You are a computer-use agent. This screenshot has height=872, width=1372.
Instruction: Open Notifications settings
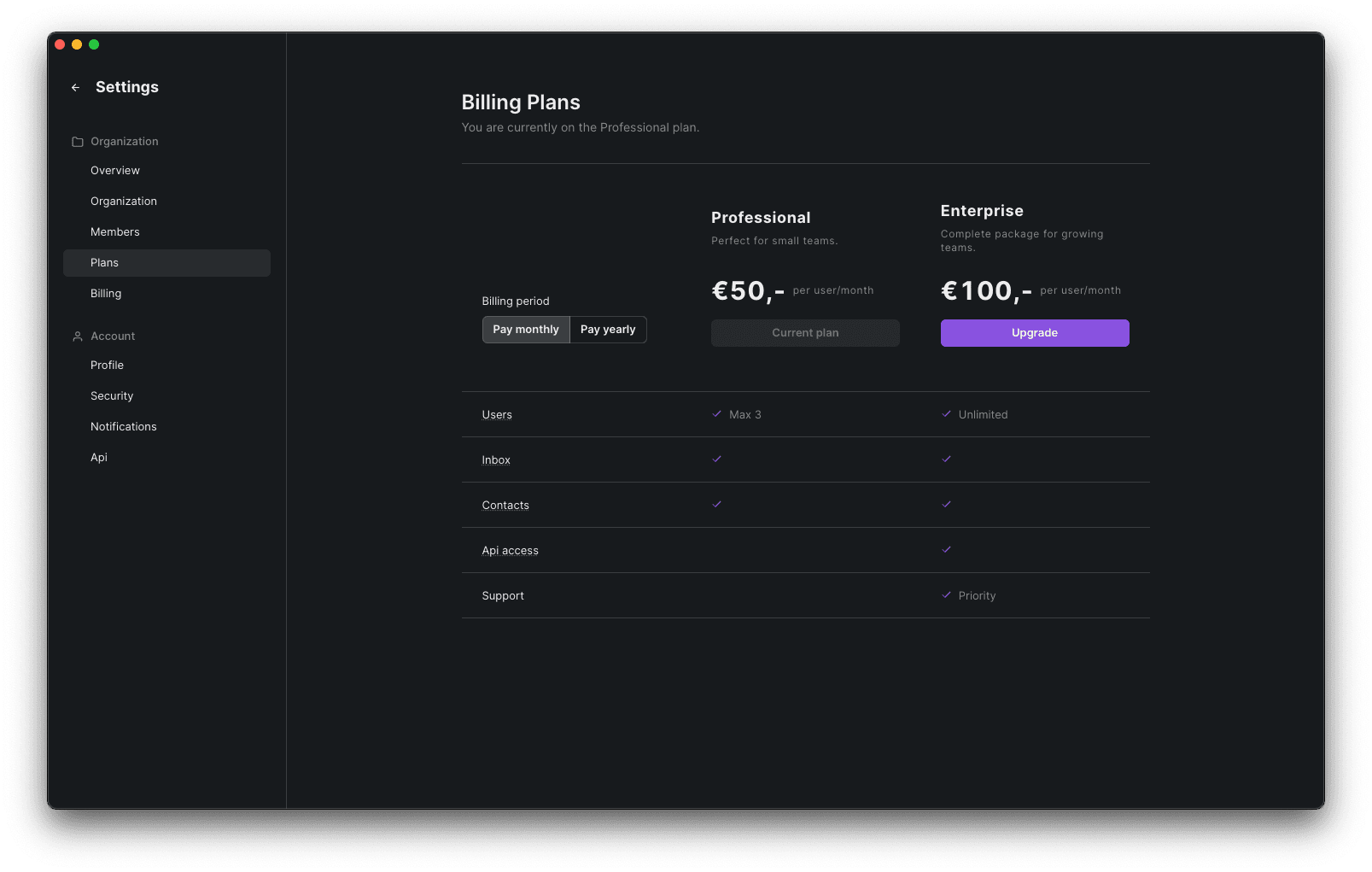tap(124, 427)
